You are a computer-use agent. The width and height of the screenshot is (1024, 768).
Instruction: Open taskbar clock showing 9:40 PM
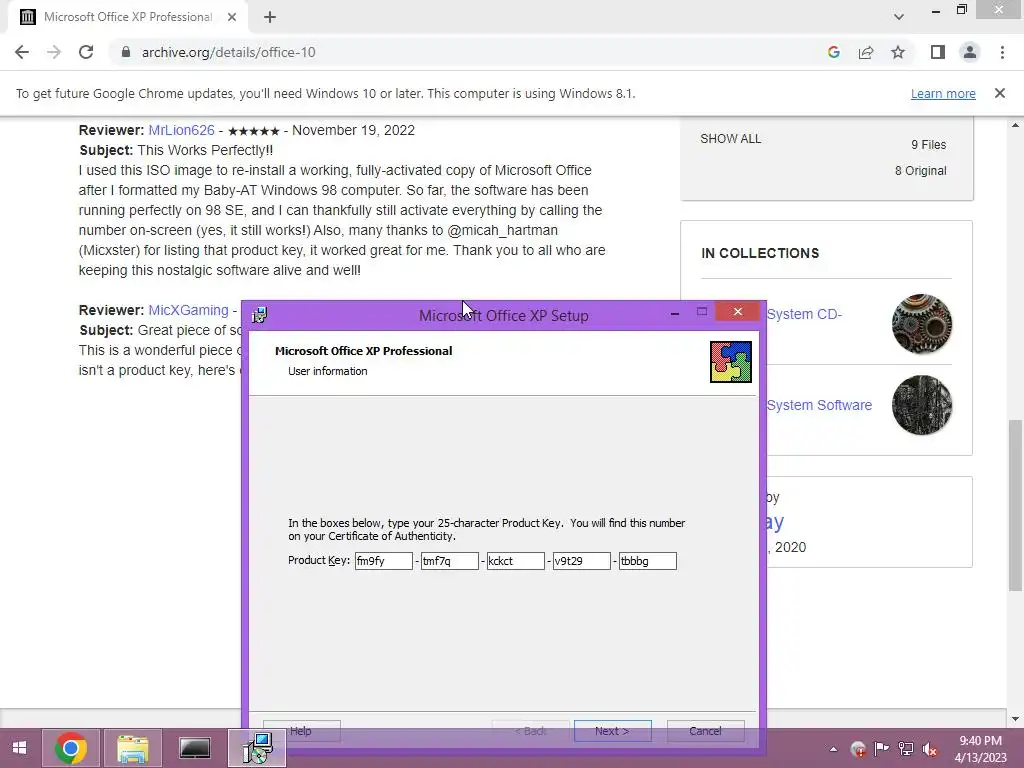point(981,749)
